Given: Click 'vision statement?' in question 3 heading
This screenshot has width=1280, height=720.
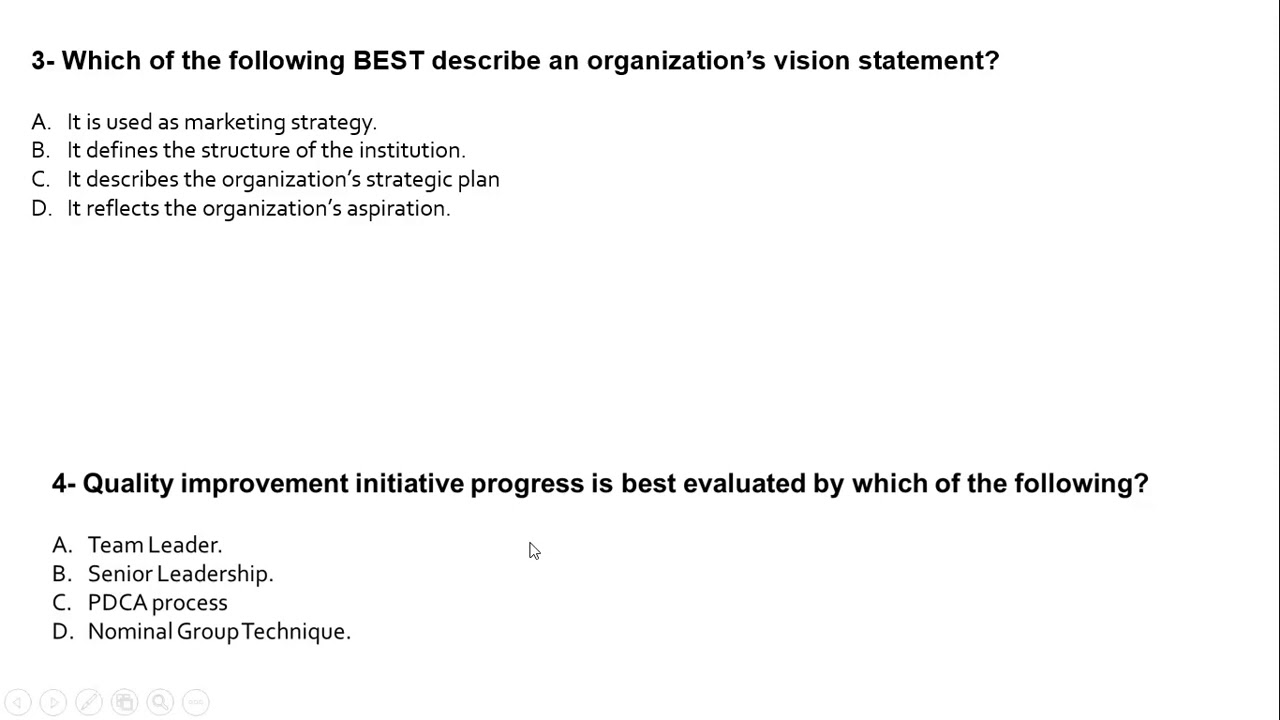Looking at the screenshot, I should [886, 61].
